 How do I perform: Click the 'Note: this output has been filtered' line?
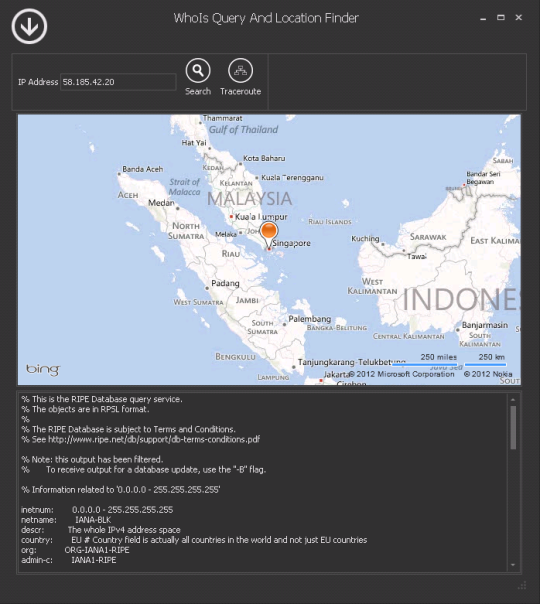92,459
